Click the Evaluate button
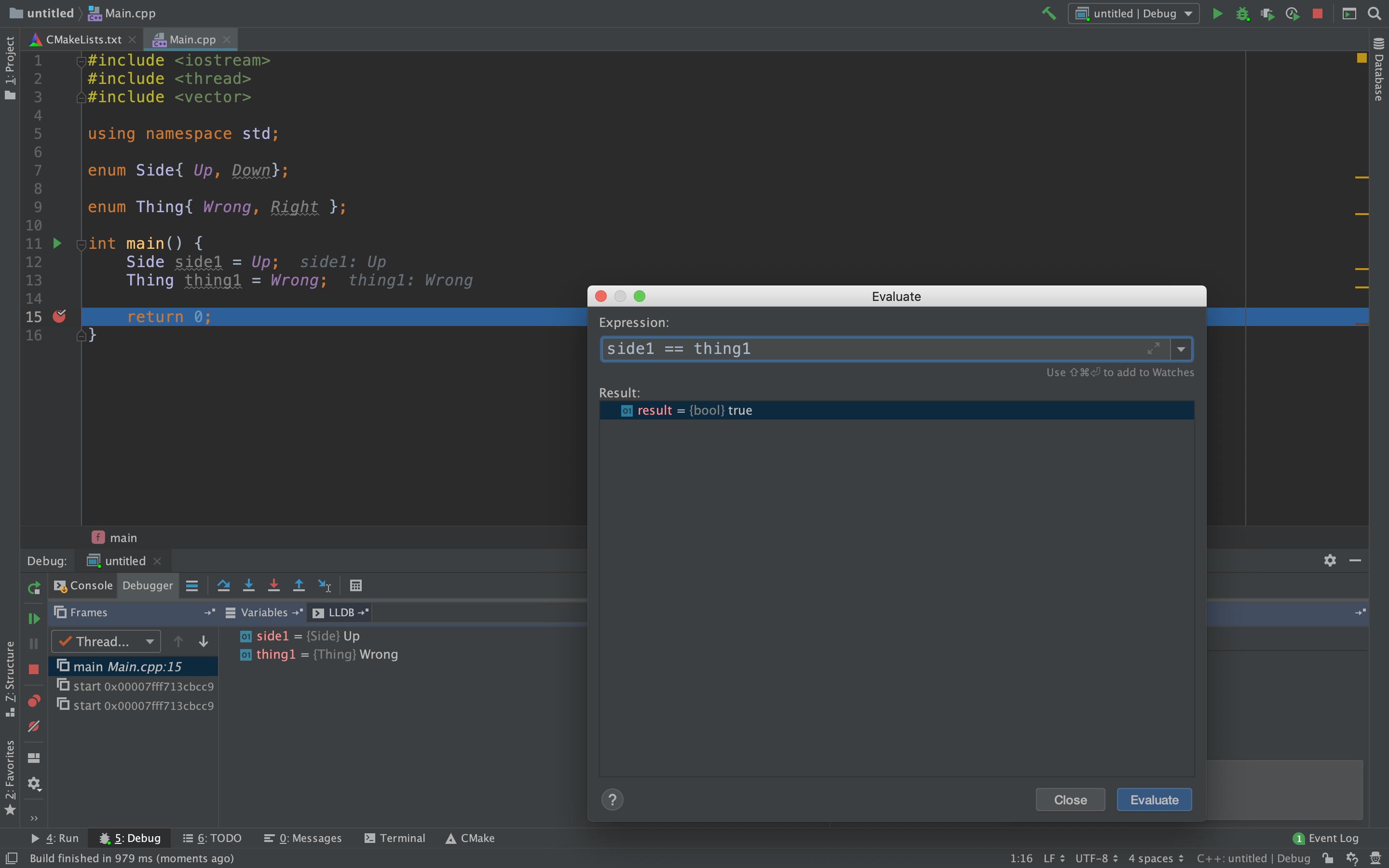Viewport: 1389px width, 868px height. [x=1154, y=800]
